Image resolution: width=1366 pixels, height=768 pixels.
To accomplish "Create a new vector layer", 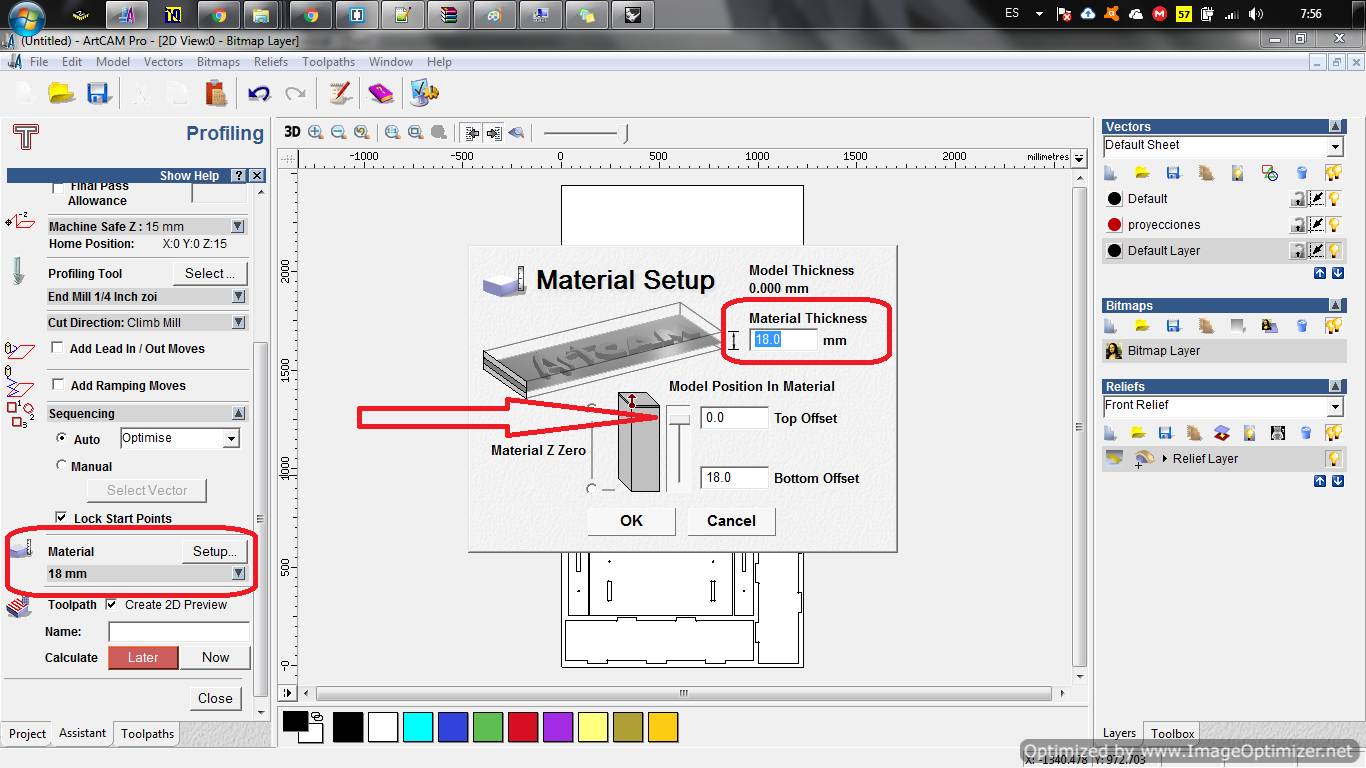I will pos(1111,173).
